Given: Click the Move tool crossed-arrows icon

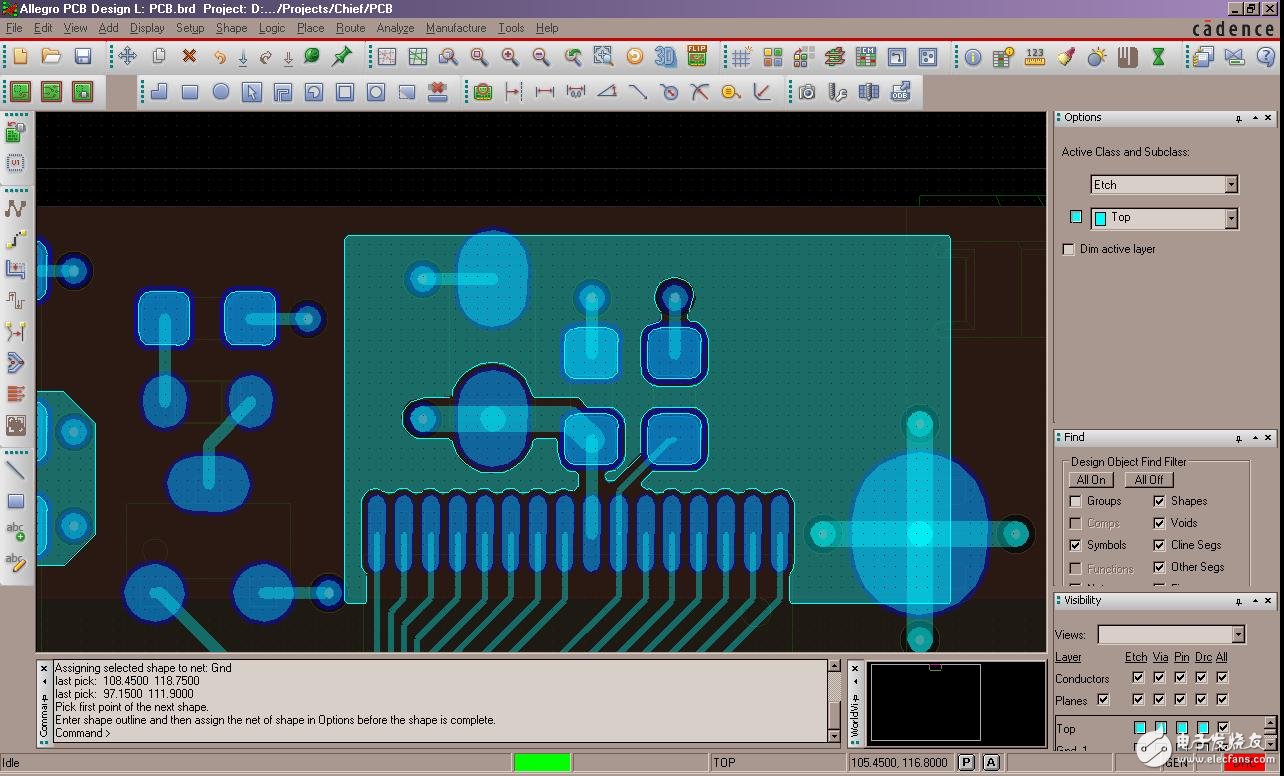Looking at the screenshot, I should pyautogui.click(x=127, y=57).
